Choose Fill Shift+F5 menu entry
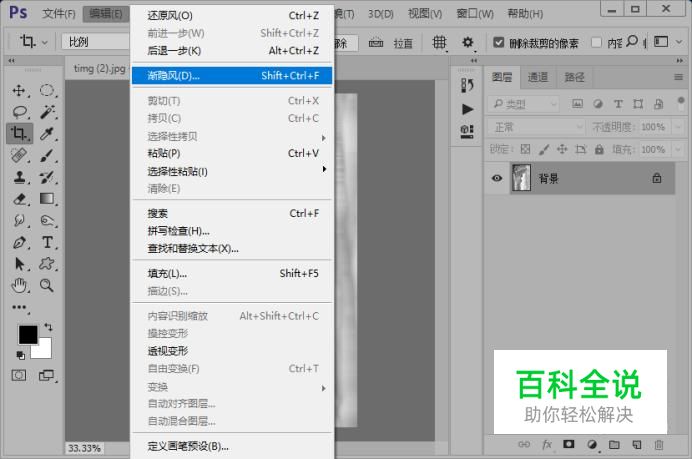The image size is (692, 459). [x=232, y=274]
